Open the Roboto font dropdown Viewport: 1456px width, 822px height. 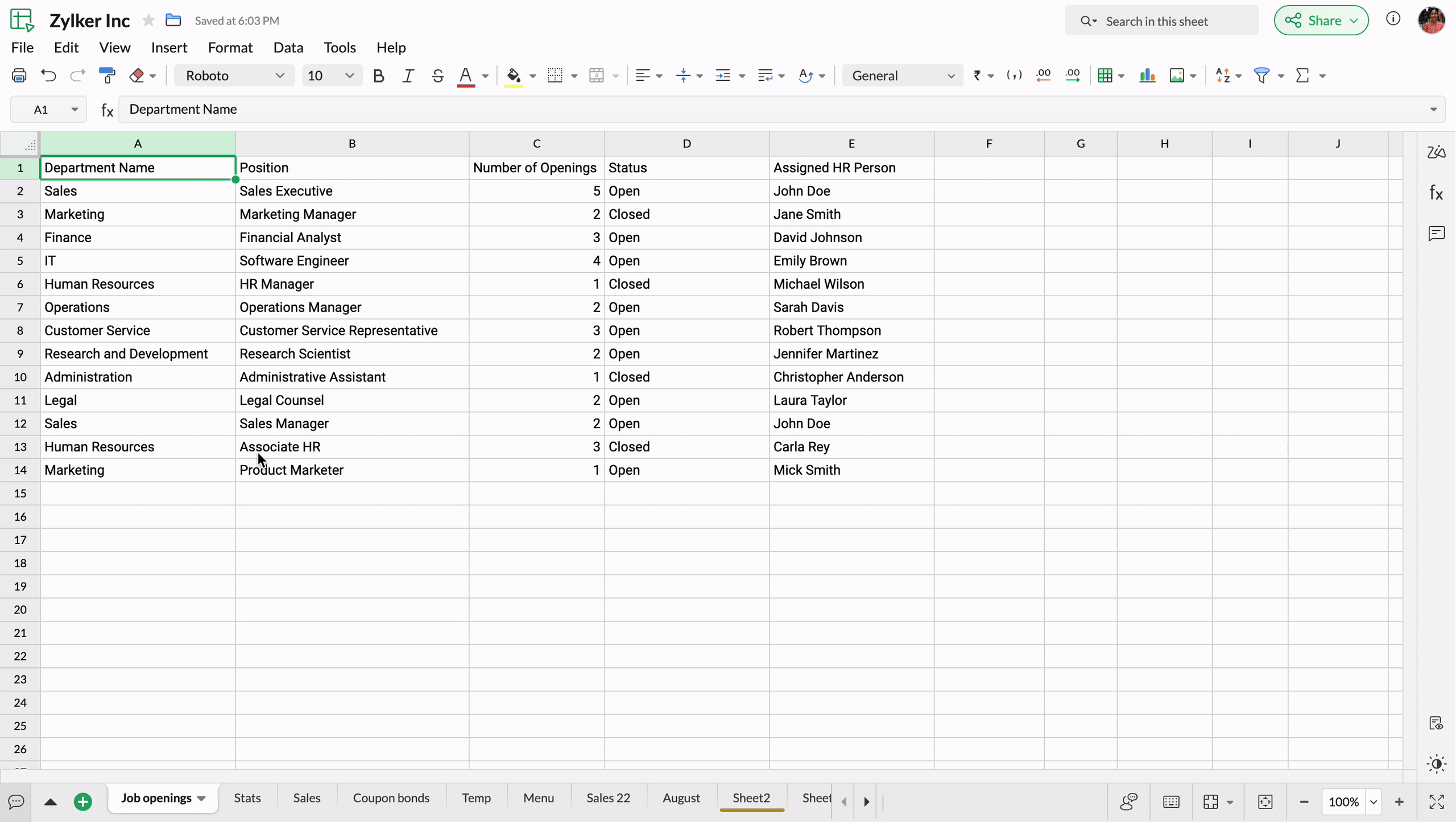tap(234, 76)
